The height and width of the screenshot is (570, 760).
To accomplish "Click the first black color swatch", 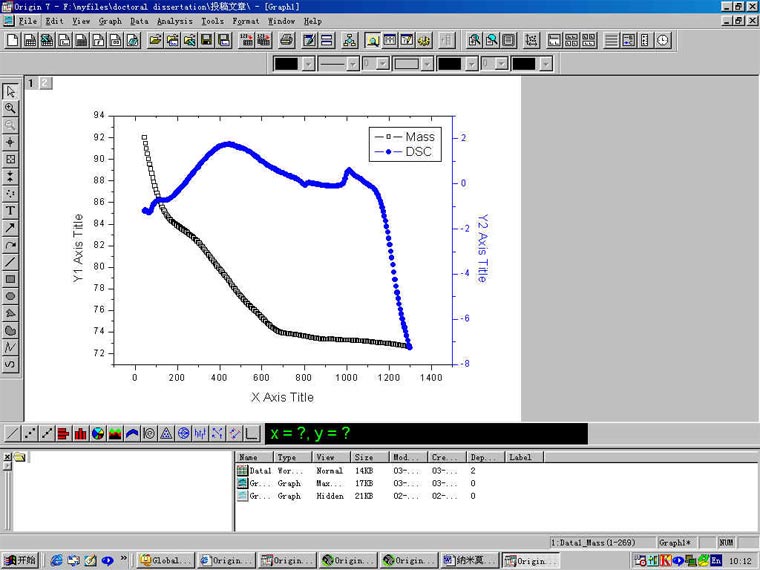I will [x=286, y=64].
